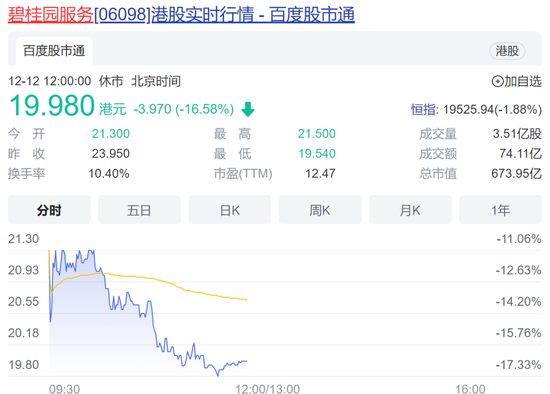Click the 北京时间 label
550x394 pixels.
tap(156, 81)
